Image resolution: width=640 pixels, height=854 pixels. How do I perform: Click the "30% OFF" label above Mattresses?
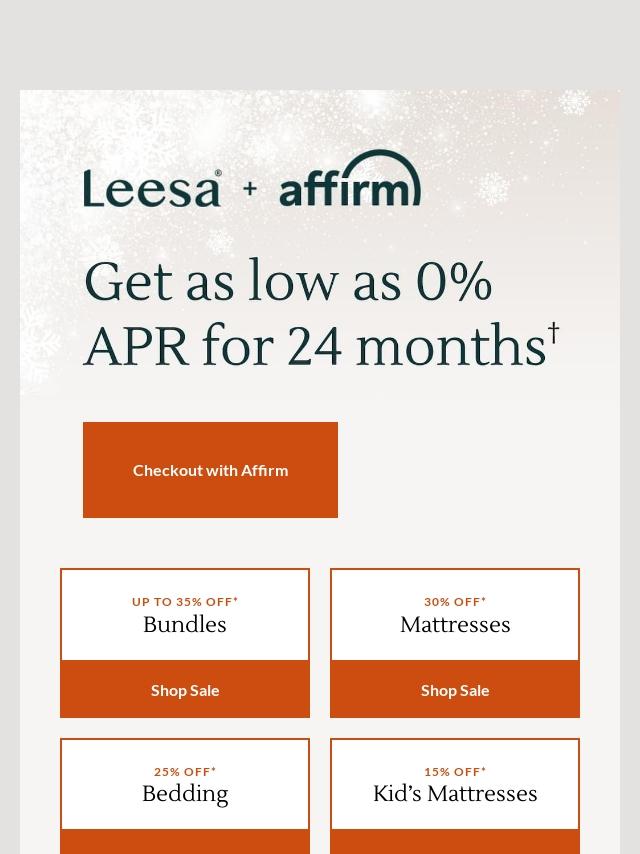455,602
